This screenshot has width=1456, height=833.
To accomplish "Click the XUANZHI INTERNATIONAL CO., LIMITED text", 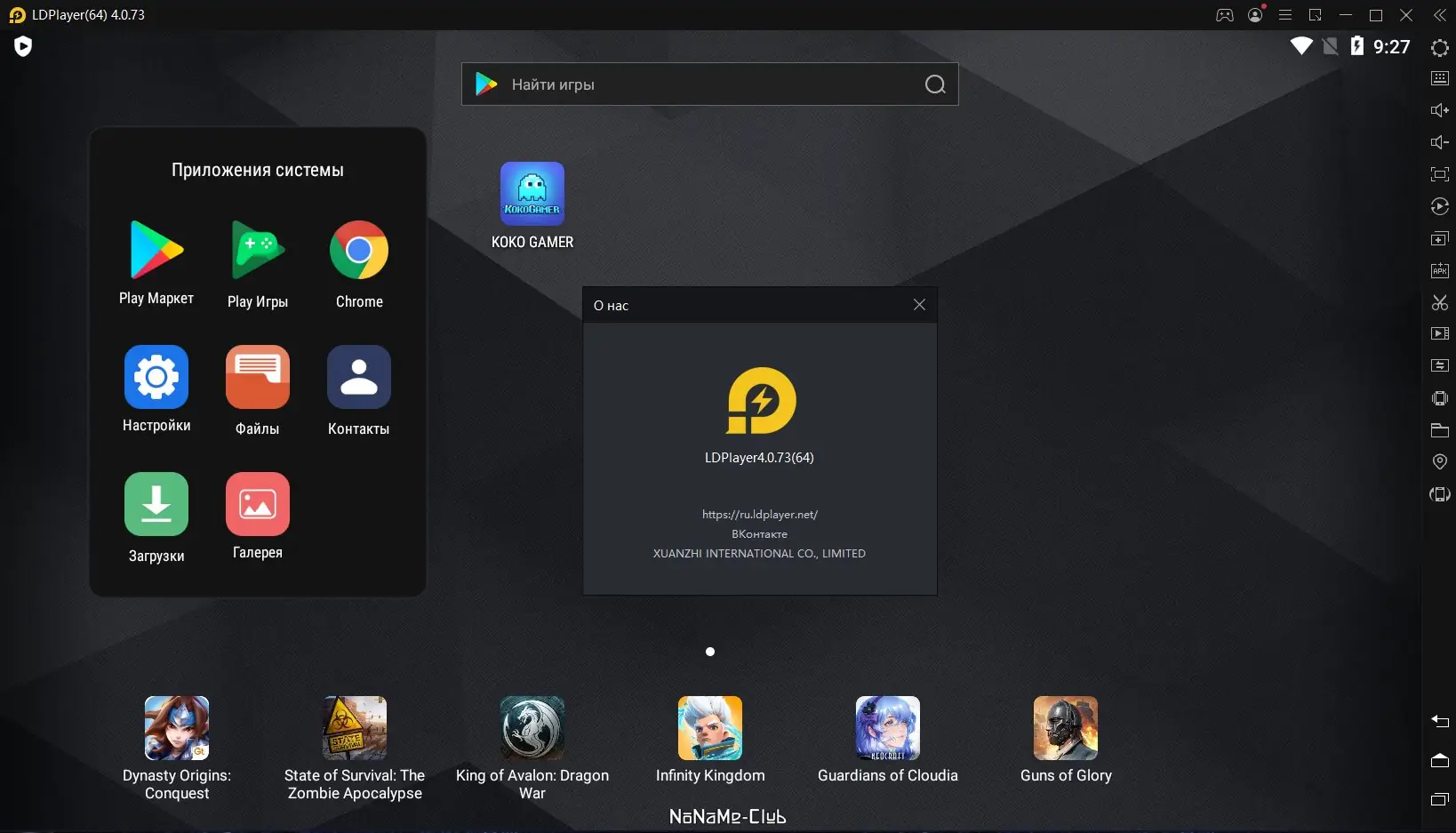I will click(x=760, y=553).
